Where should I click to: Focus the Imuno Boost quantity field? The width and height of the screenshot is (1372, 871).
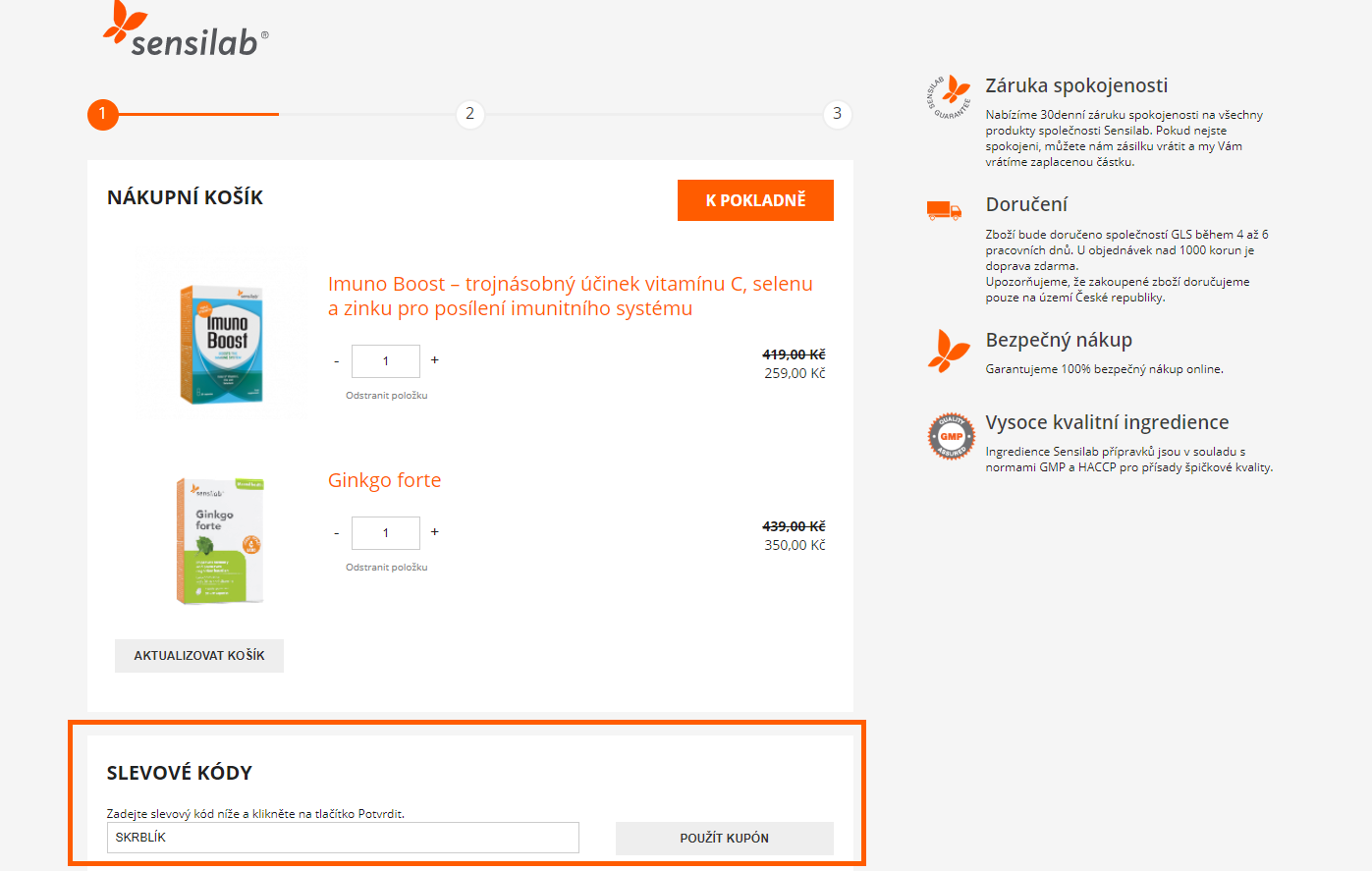[x=386, y=361]
